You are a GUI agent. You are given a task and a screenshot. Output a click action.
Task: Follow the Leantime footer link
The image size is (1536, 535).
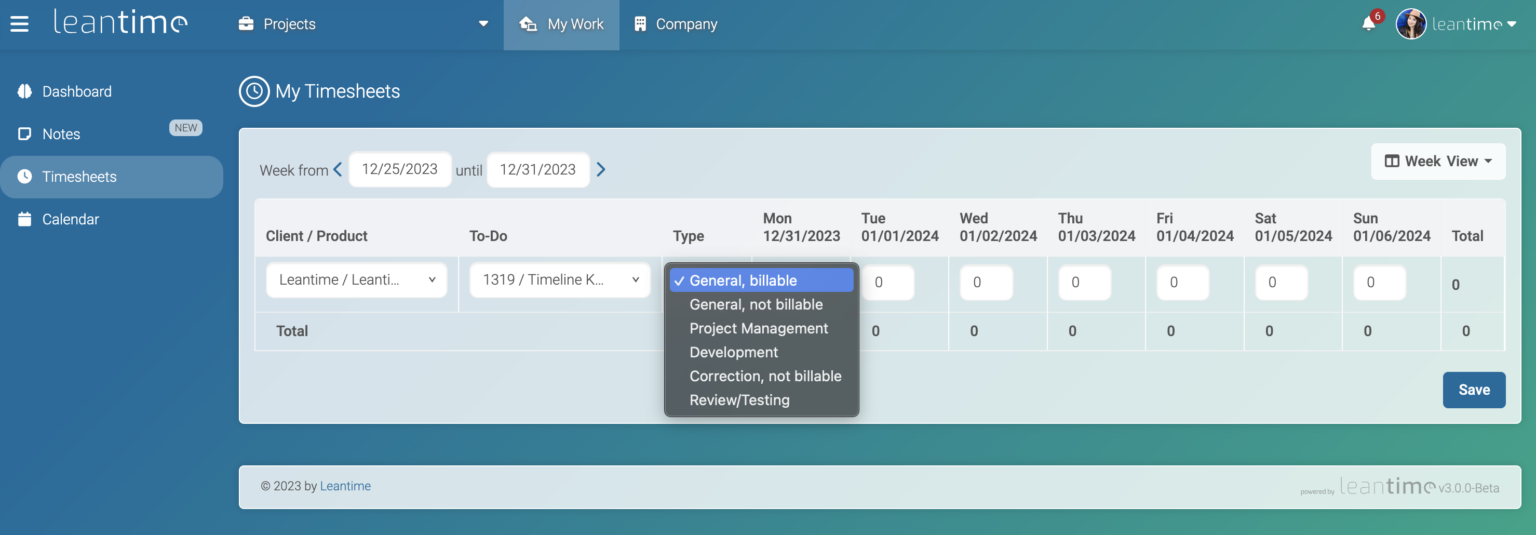click(345, 486)
